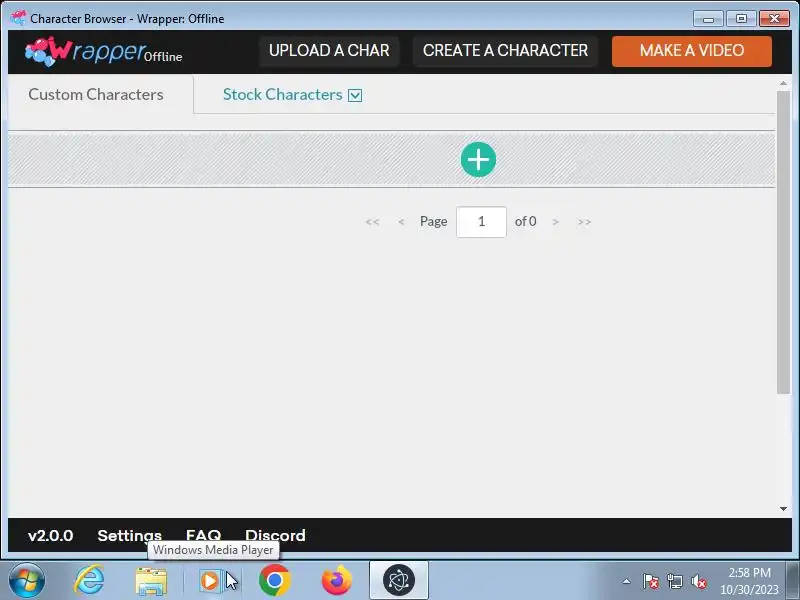
Task: Open the FAQ footer link
Action: (x=203, y=535)
